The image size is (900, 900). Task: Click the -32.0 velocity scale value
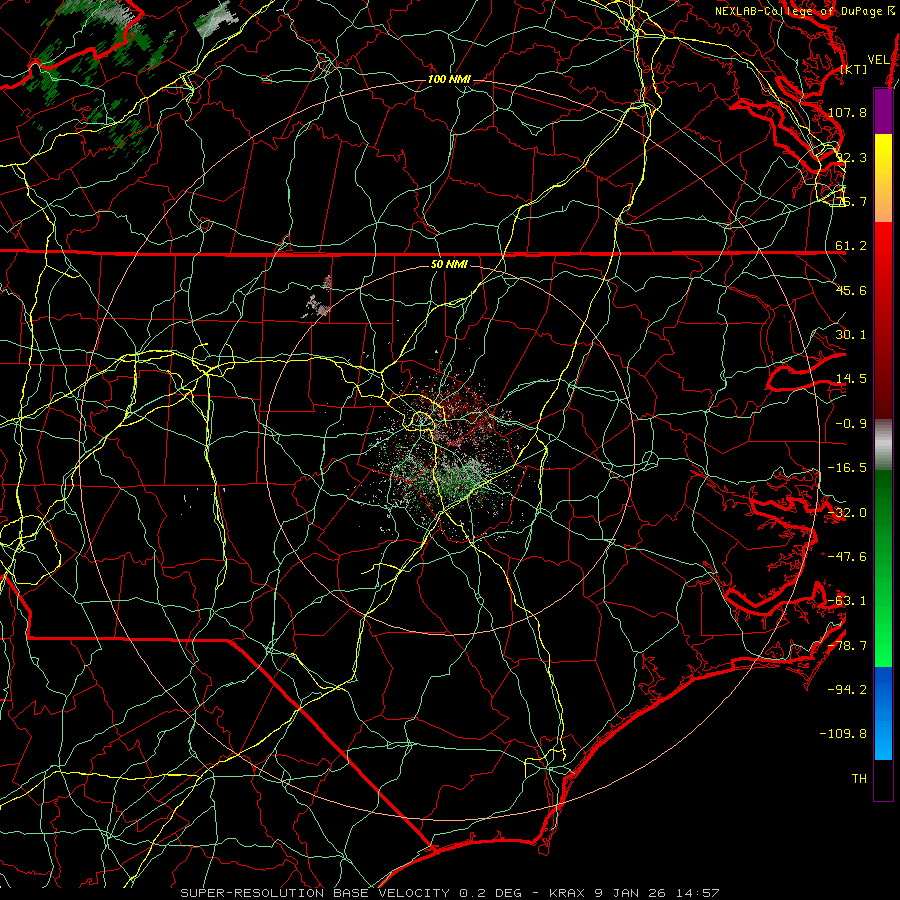pos(847,513)
